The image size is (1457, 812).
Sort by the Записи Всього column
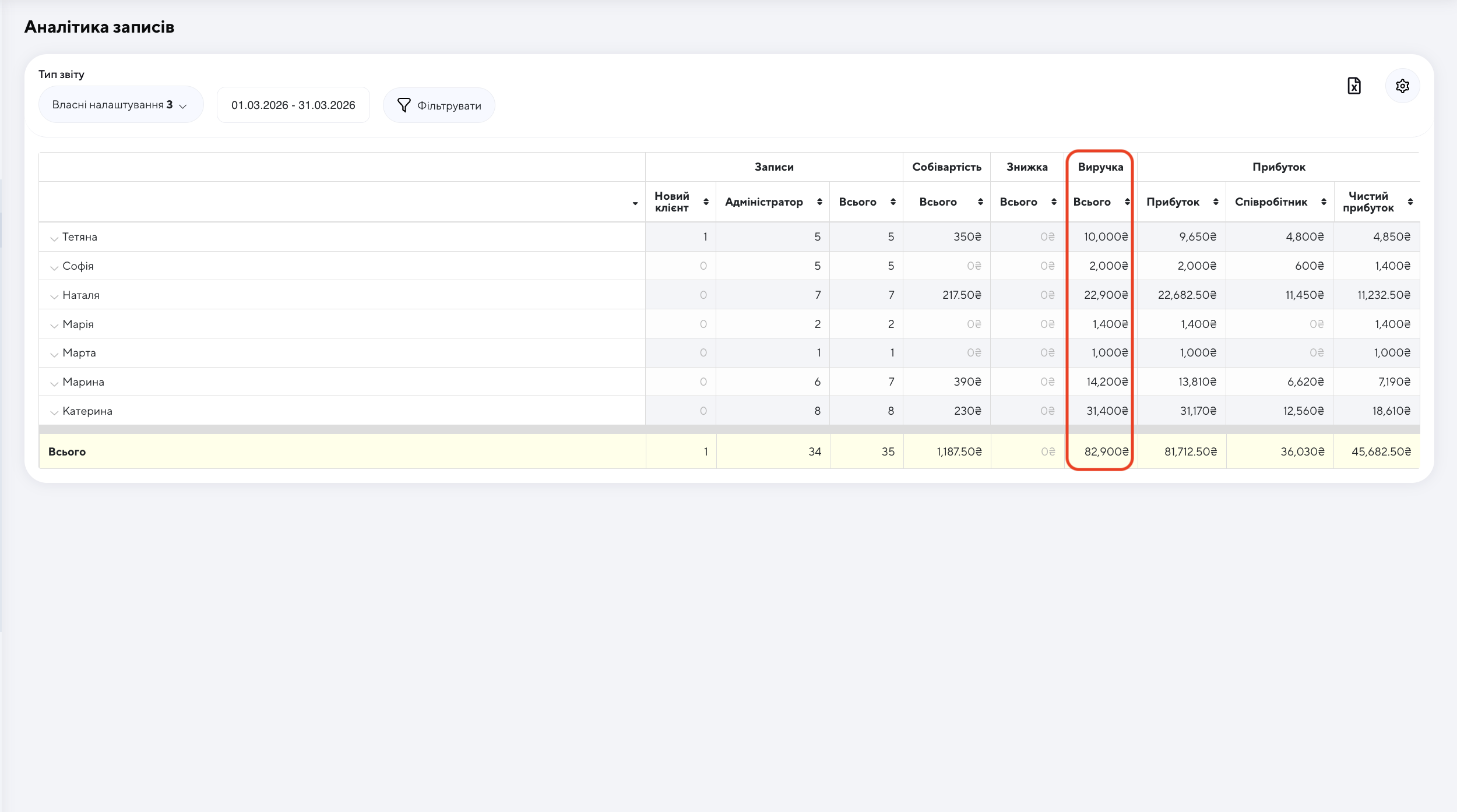click(893, 202)
